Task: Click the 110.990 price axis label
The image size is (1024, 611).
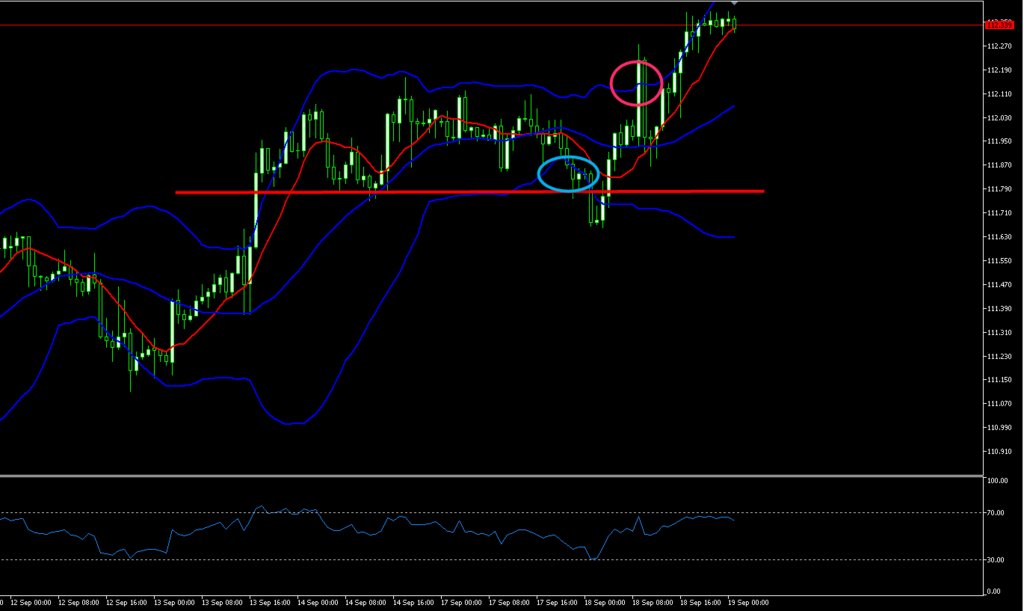Action: click(x=1000, y=428)
